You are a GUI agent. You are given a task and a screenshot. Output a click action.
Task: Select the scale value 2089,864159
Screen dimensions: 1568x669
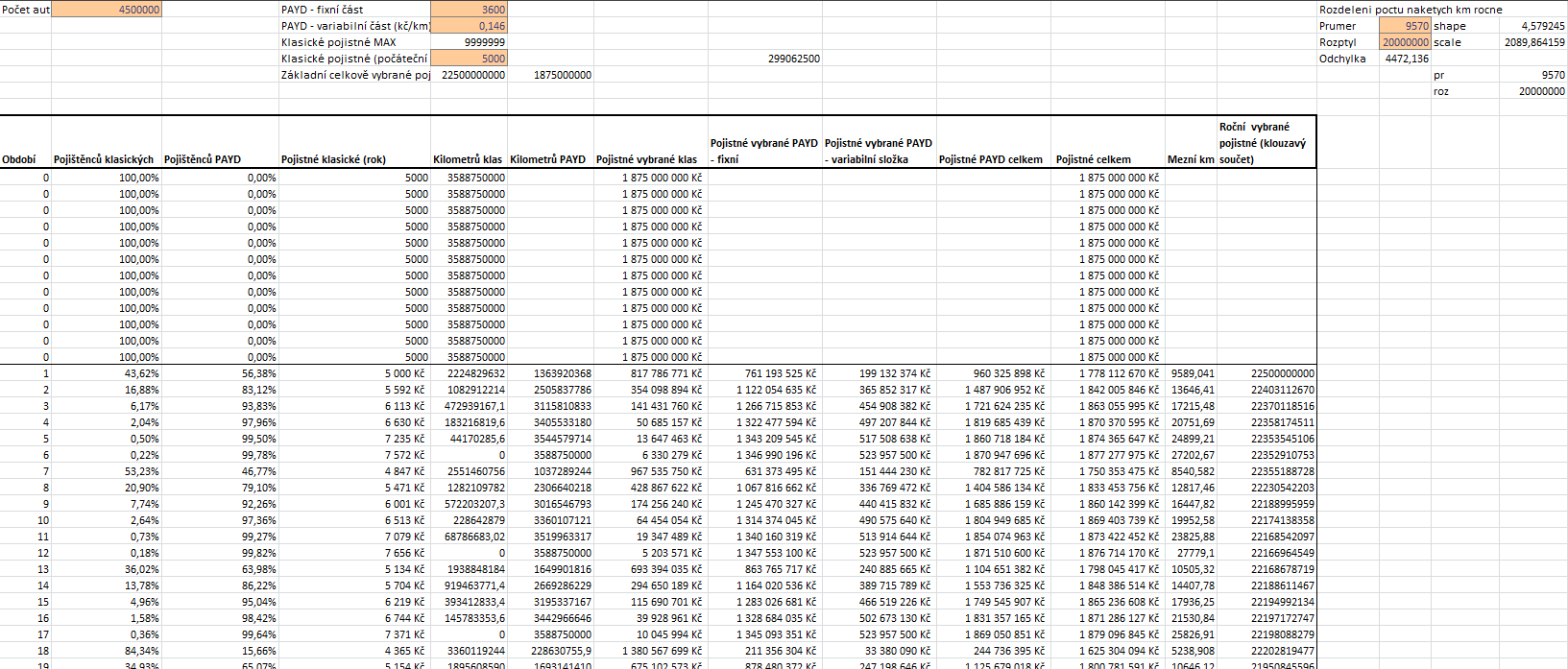1534,42
